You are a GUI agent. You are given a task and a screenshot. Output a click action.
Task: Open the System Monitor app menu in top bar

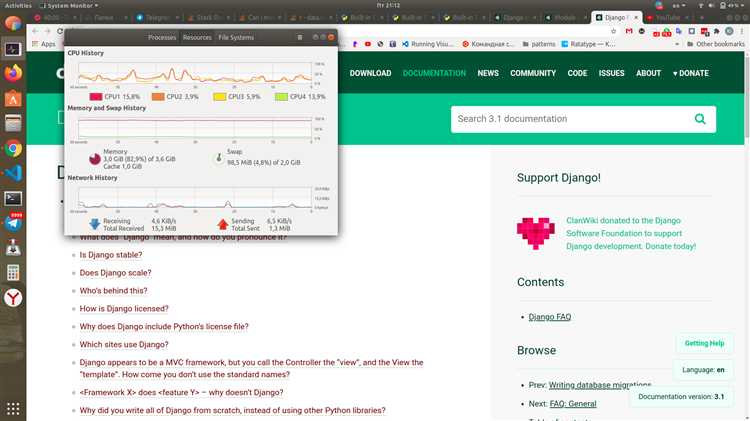point(68,5)
